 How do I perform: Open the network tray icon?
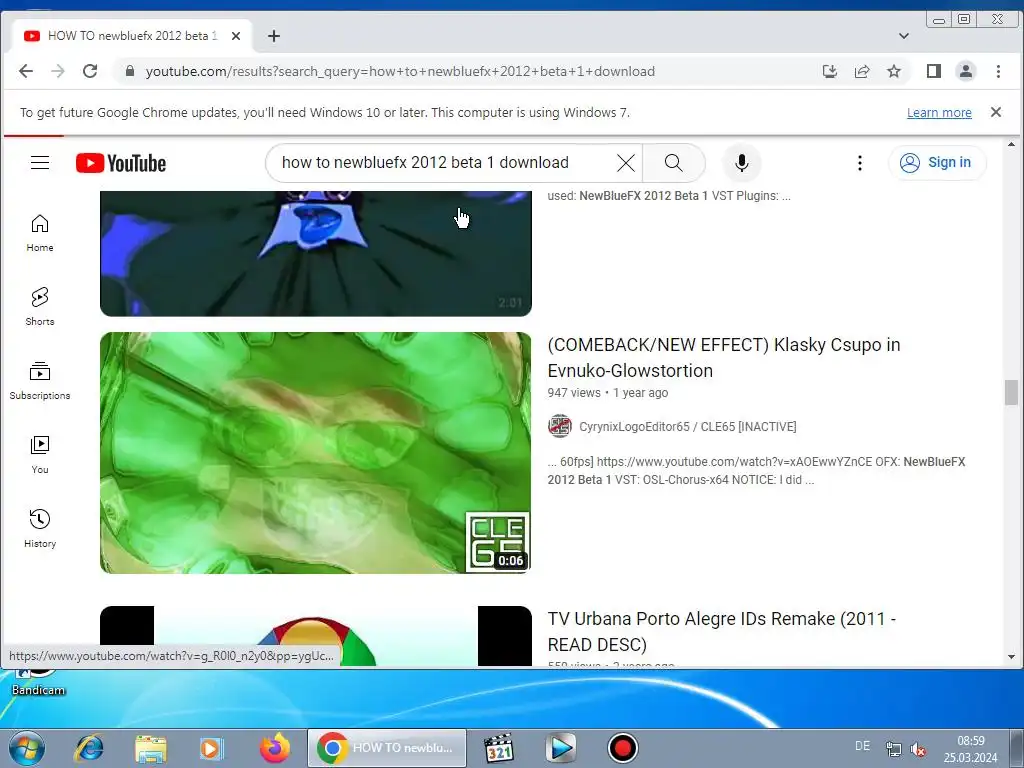(x=893, y=749)
